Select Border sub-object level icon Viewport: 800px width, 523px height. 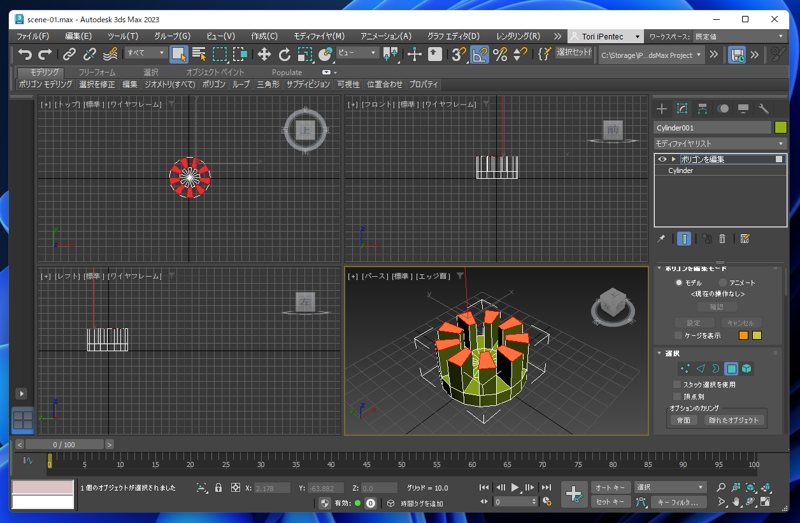(x=716, y=368)
